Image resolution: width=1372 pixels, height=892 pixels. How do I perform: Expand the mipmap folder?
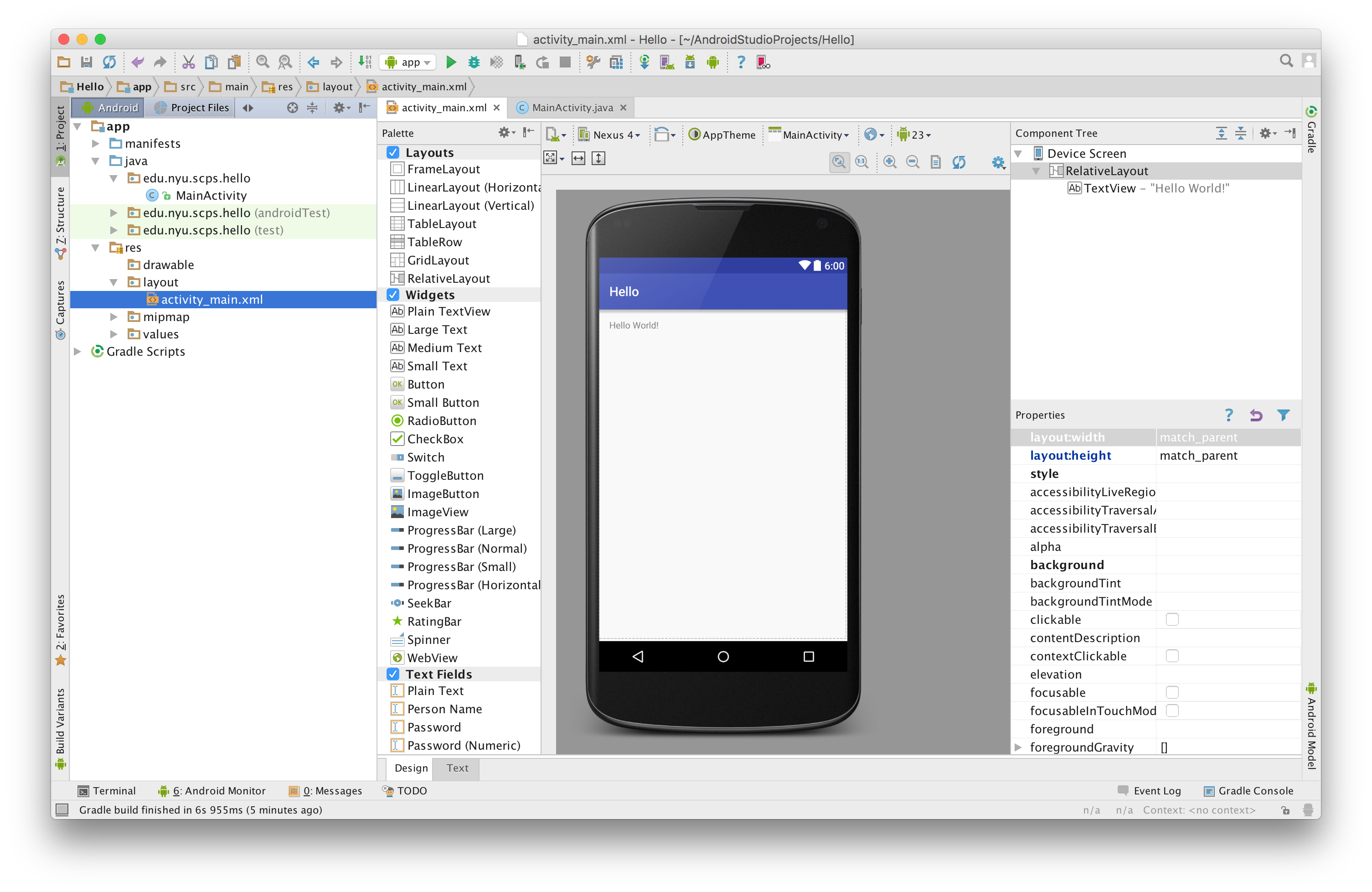tap(114, 317)
